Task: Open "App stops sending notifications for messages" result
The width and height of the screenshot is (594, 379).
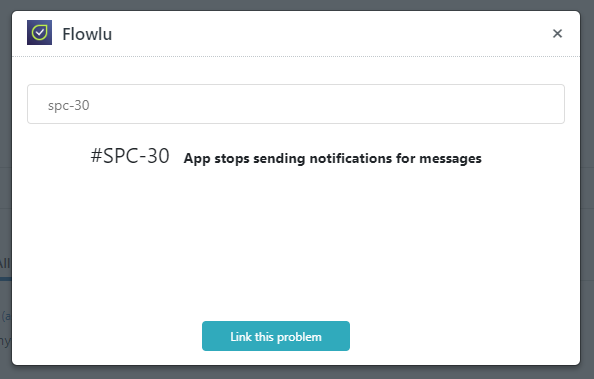Action: pos(332,158)
